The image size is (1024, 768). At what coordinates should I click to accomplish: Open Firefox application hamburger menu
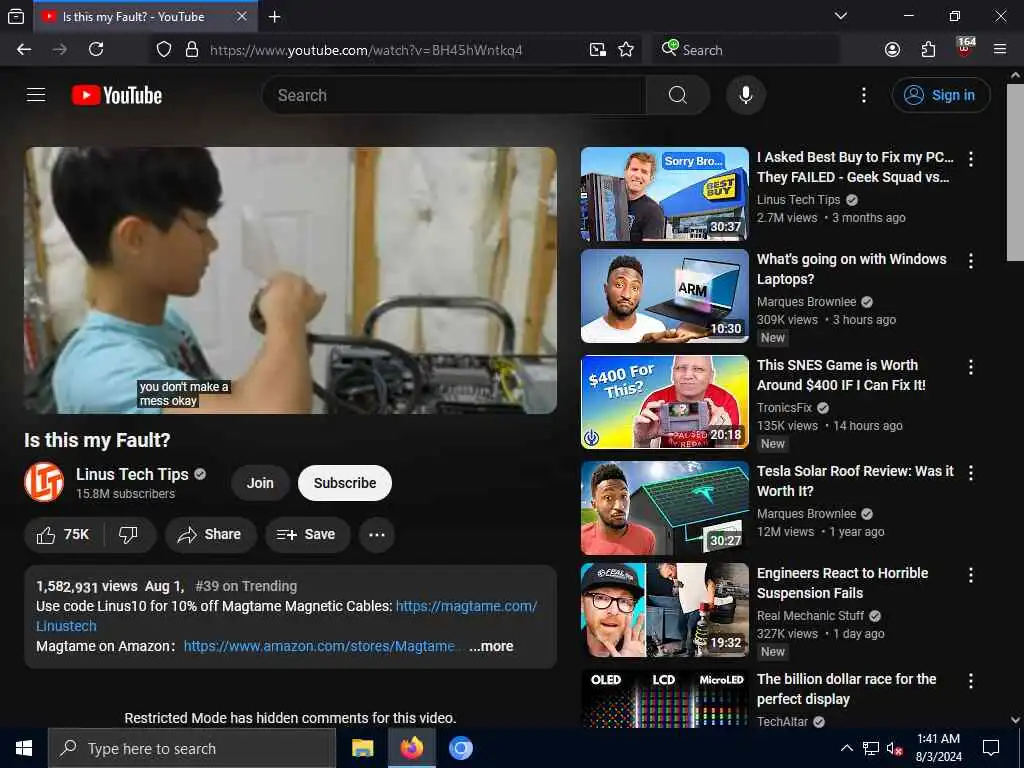1000,50
